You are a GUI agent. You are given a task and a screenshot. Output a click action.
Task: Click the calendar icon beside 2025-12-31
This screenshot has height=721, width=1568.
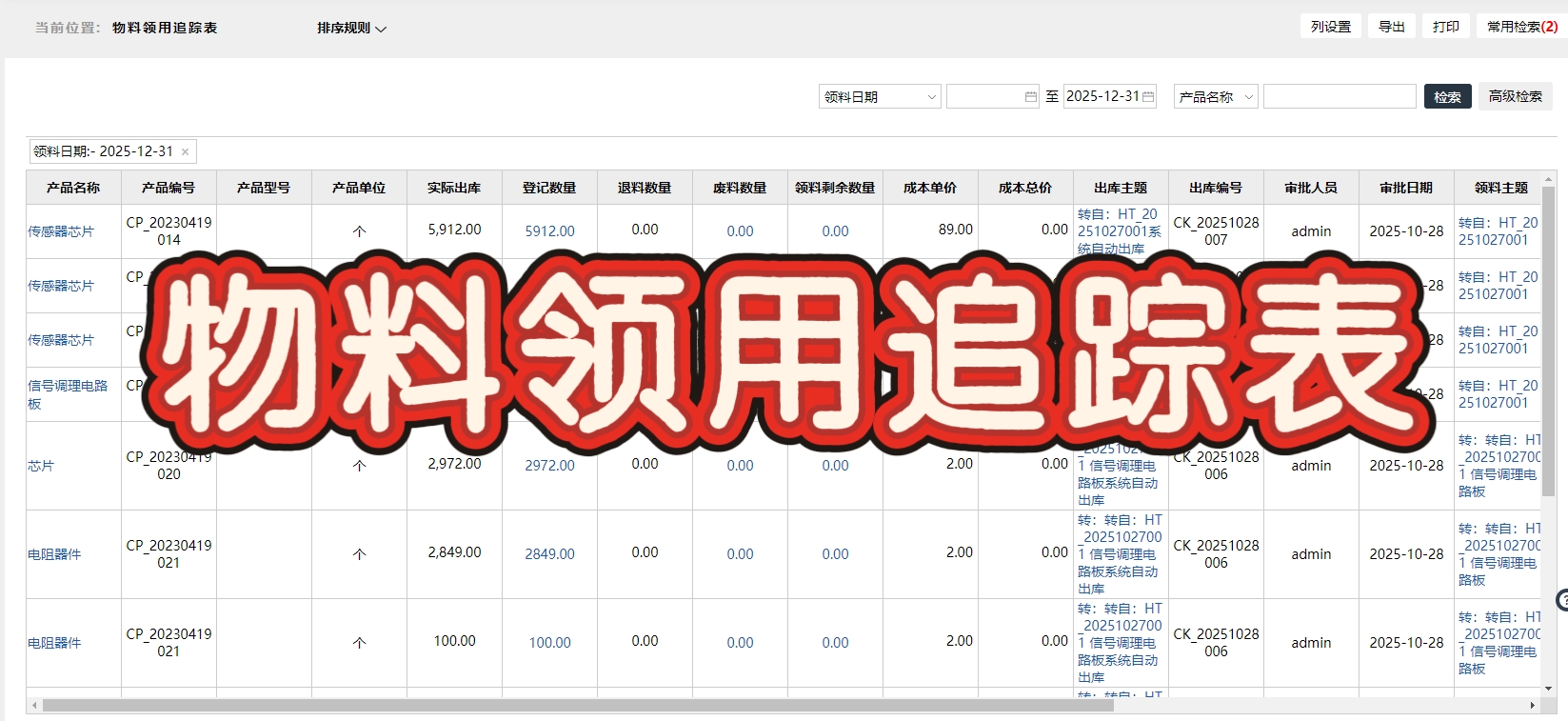point(1148,96)
